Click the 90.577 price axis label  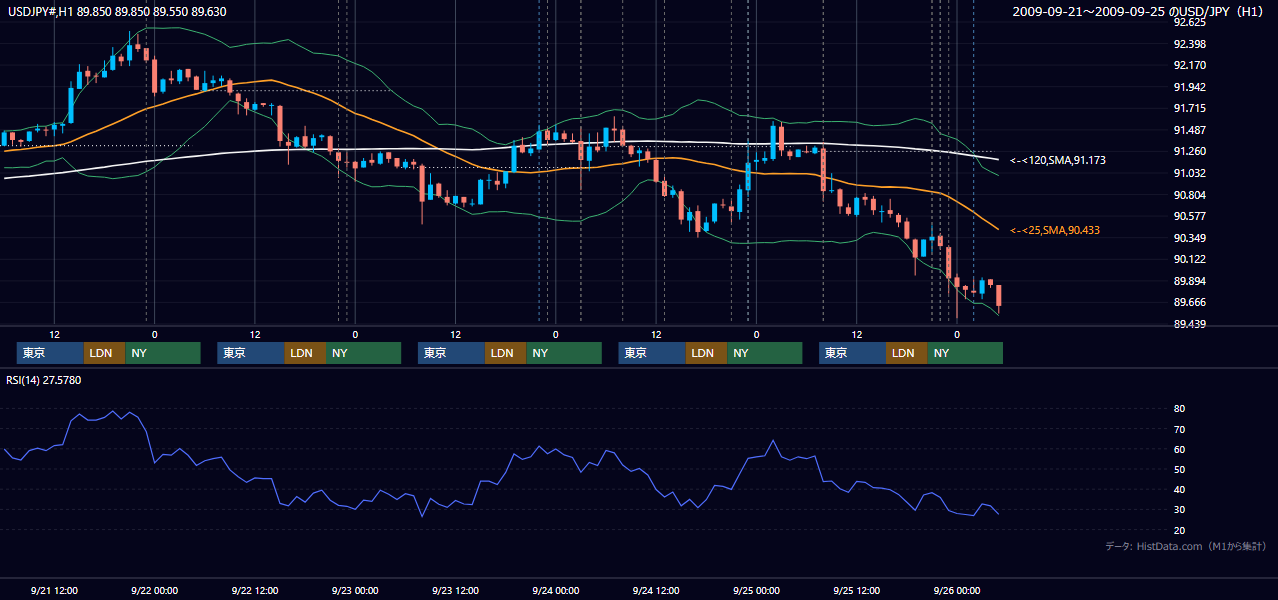click(1188, 216)
